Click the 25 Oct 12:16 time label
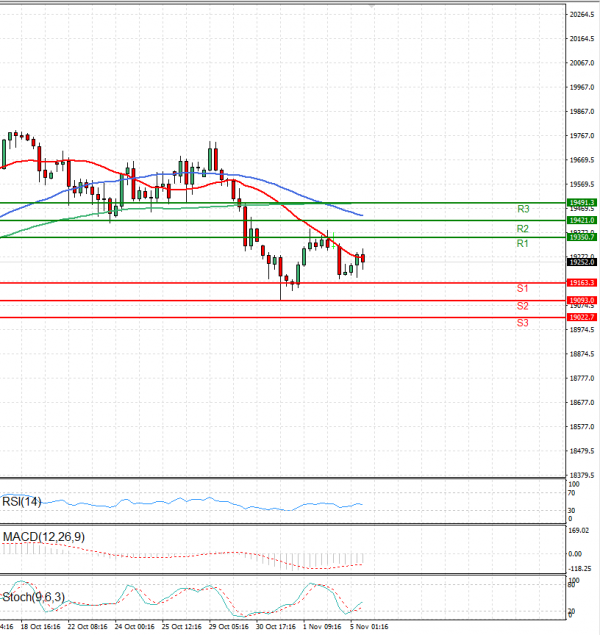Viewport: 600px width, 635px height. (182, 626)
